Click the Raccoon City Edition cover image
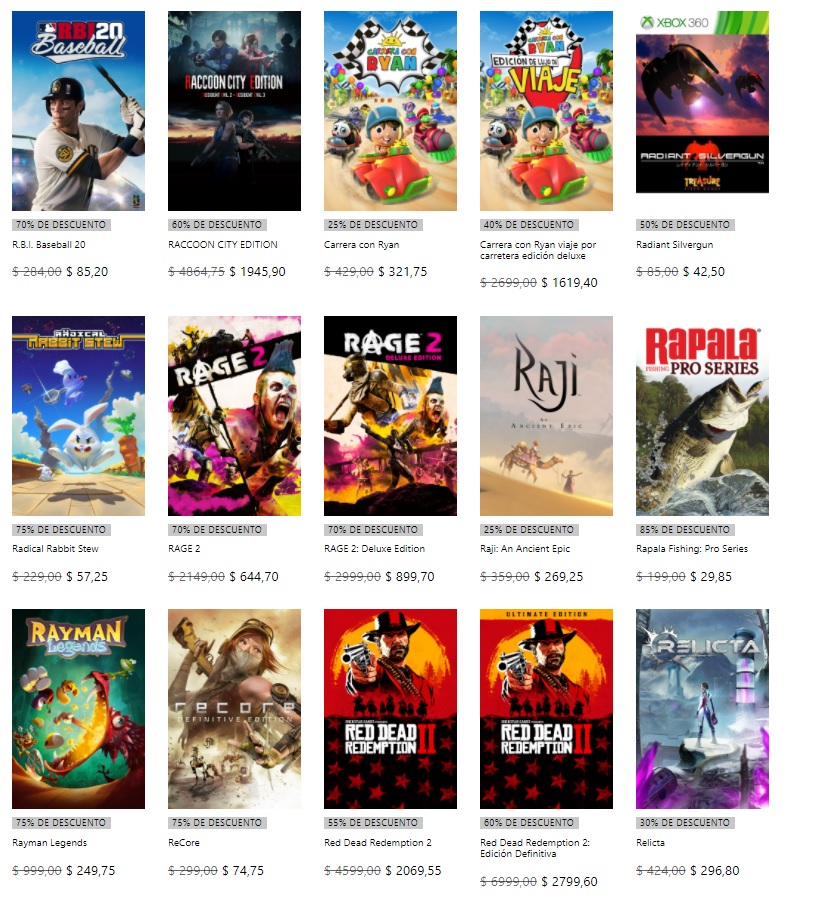Screen dimensions: 818x897 click(x=235, y=111)
